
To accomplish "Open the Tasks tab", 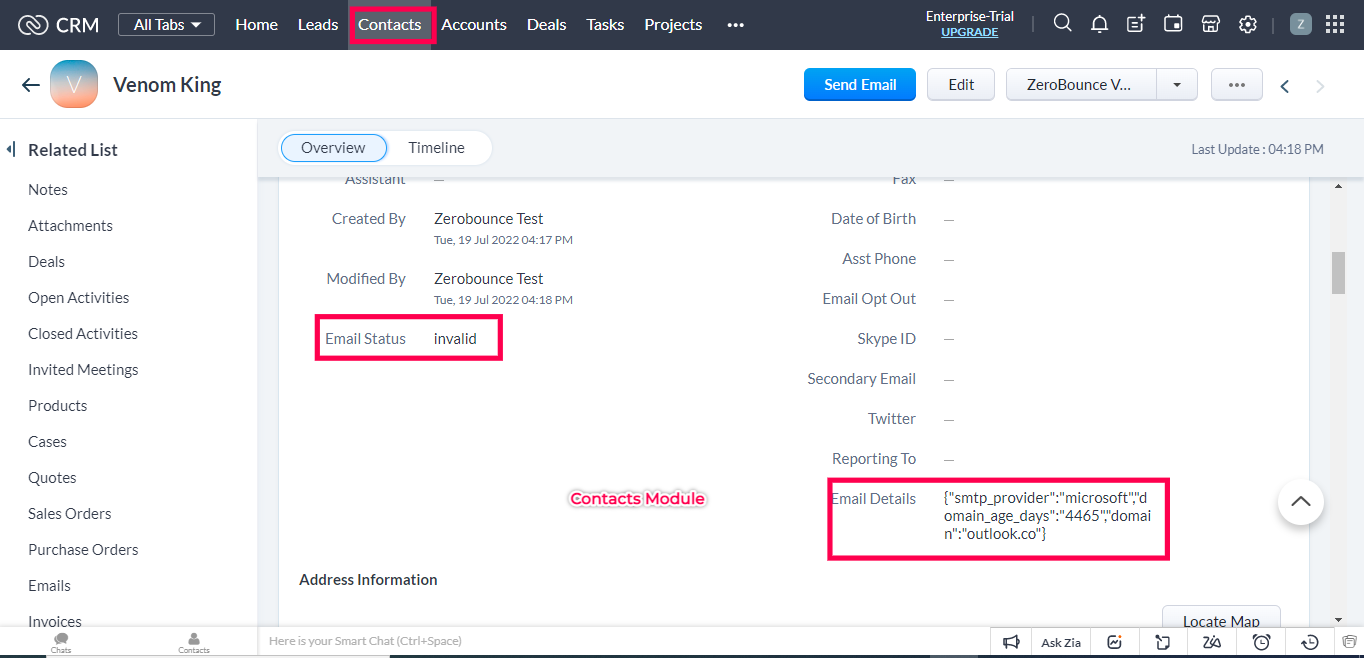I will (x=605, y=24).
